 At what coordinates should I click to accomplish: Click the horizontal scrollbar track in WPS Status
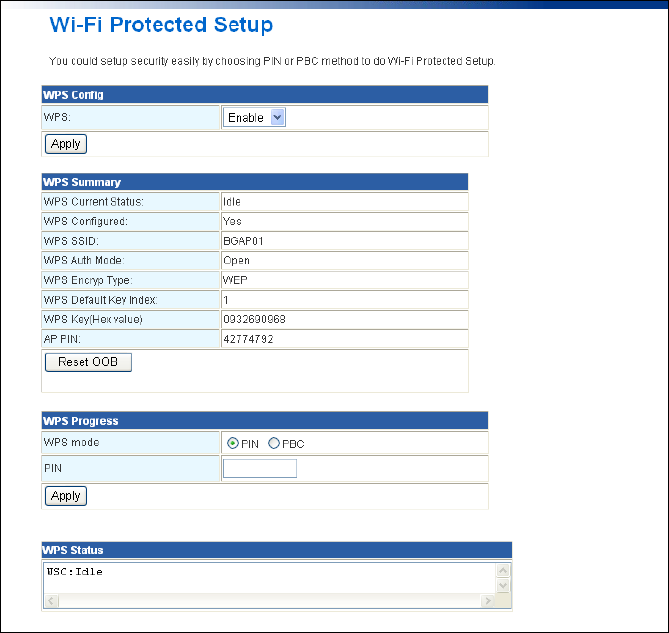tap(270, 602)
